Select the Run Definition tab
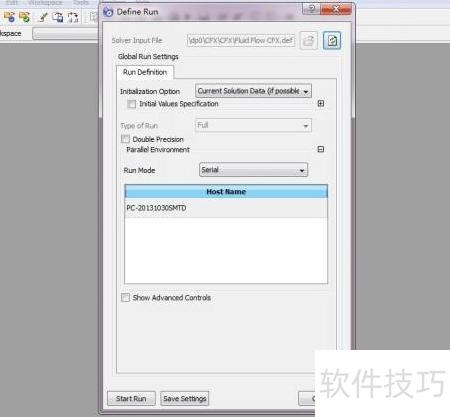 pos(145,72)
